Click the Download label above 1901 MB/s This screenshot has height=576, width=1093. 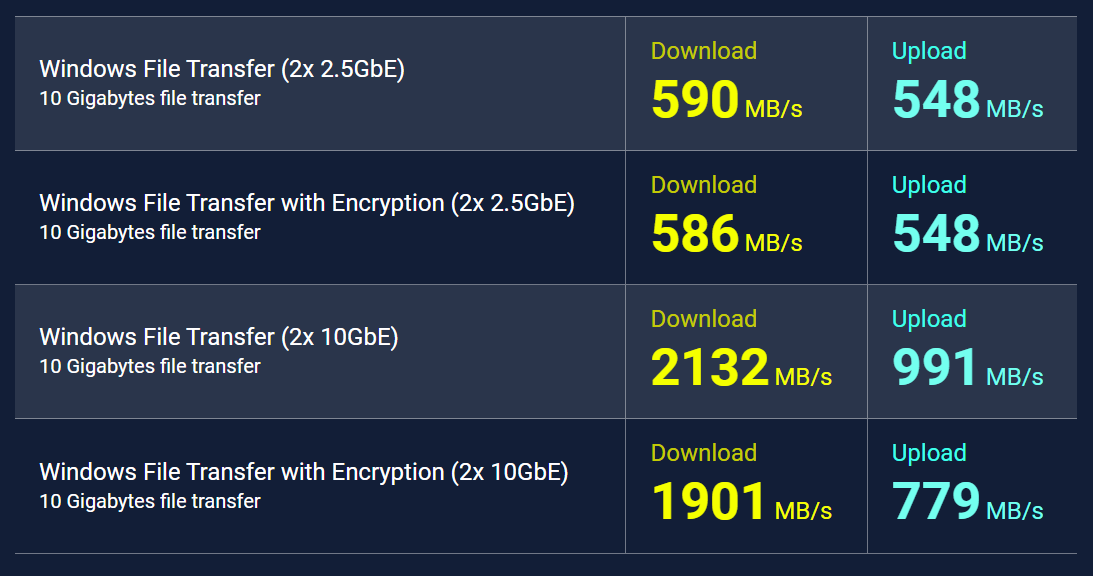coord(703,453)
